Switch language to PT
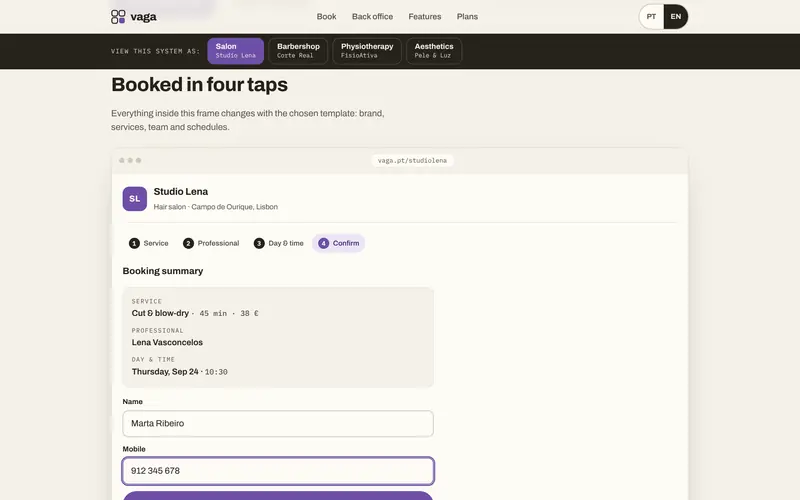 [651, 17]
